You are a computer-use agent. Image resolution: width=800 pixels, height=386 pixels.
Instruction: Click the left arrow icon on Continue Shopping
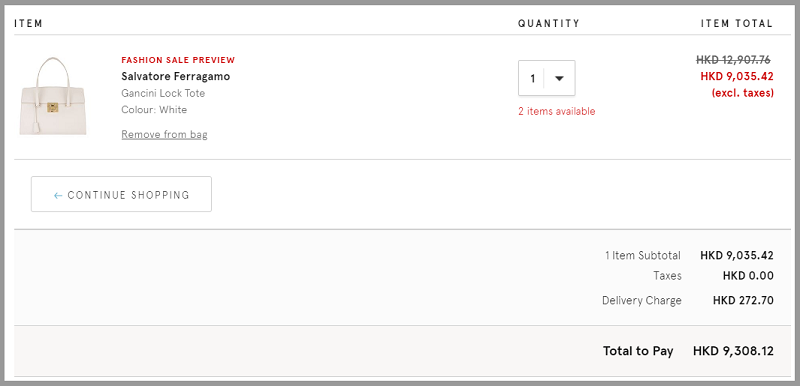[x=58, y=195]
